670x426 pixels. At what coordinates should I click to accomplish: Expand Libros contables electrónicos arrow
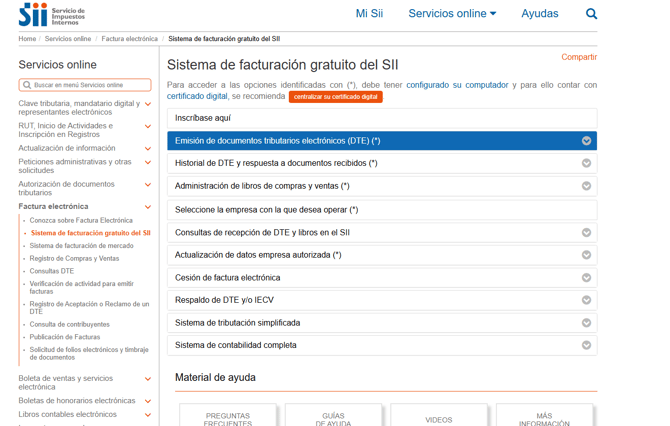pos(148,415)
